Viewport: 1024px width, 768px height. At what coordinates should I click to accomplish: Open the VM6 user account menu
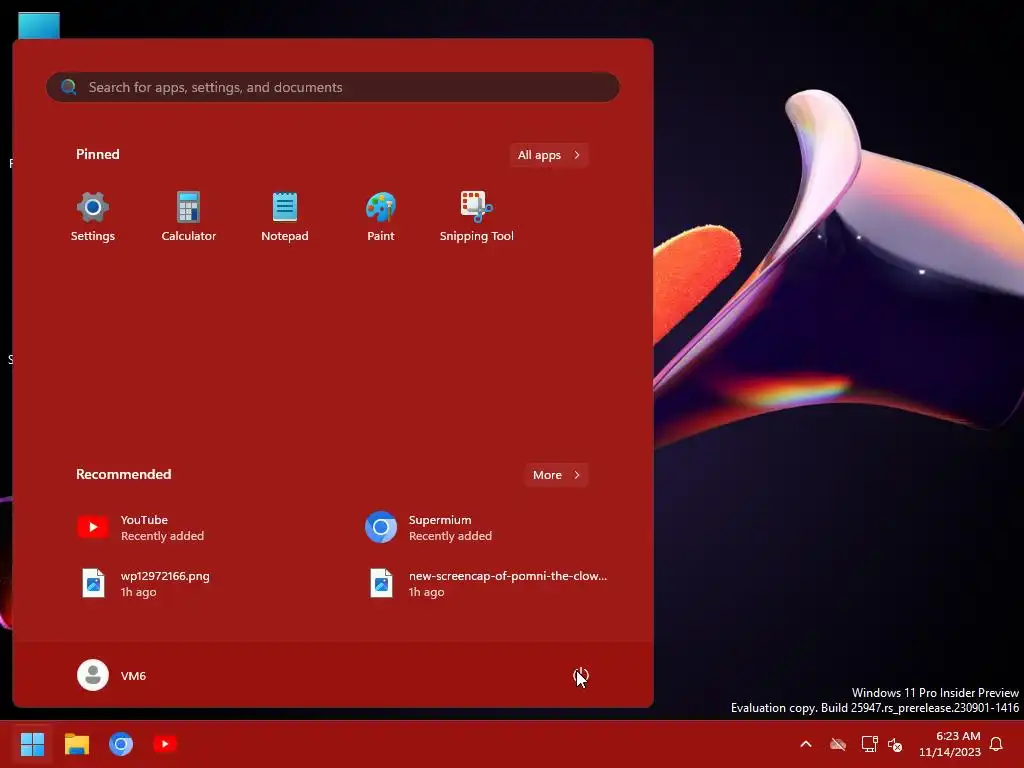pyautogui.click(x=112, y=675)
